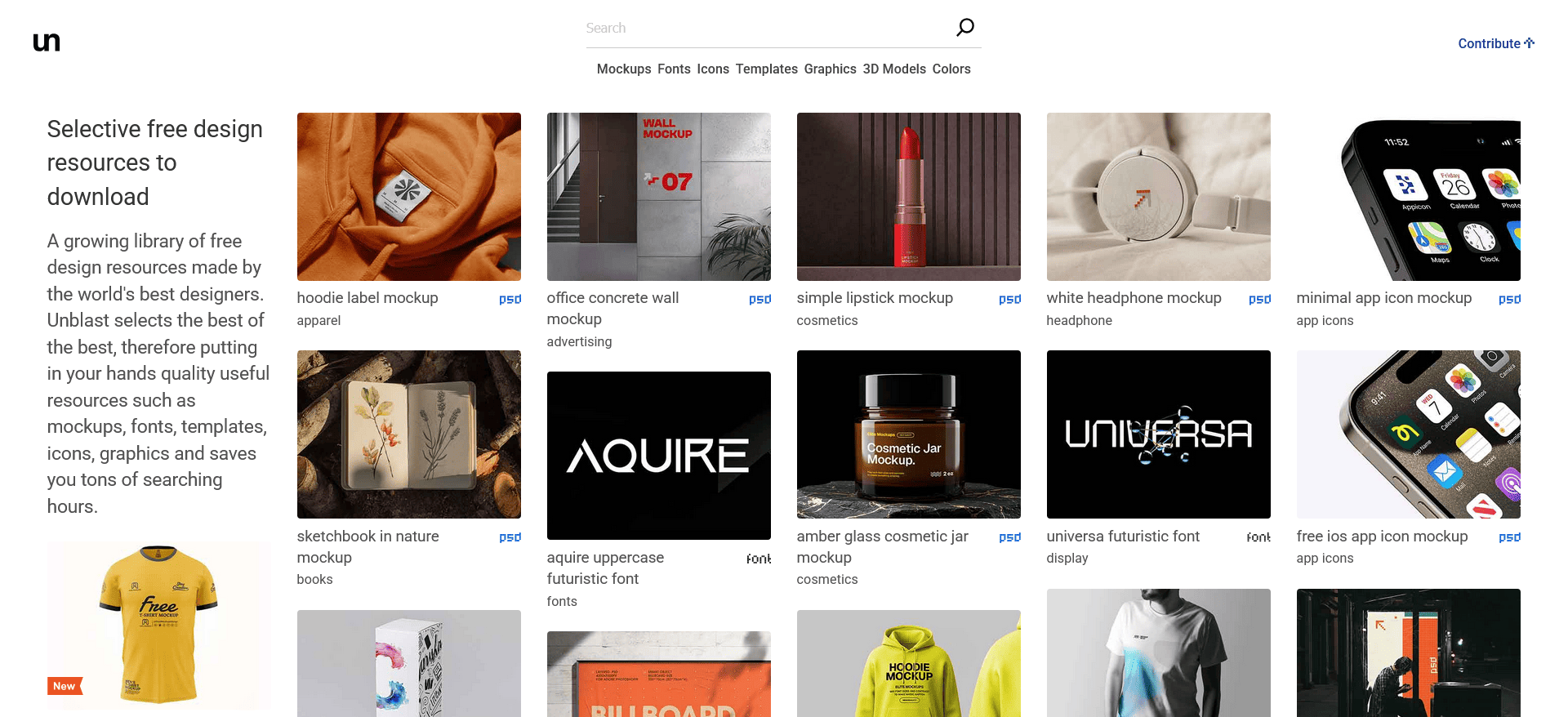This screenshot has width=1568, height=717.
Task: Click the psd badge beside hoodie label mockup
Action: tap(510, 300)
